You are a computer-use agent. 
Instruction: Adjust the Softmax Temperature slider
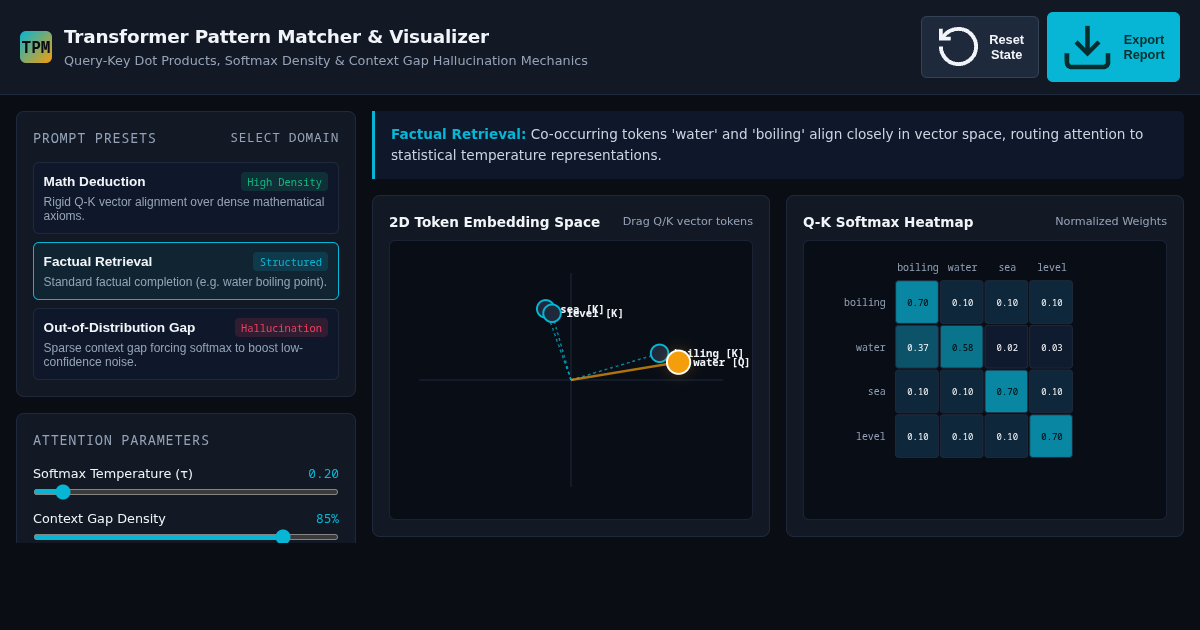tap(186, 492)
